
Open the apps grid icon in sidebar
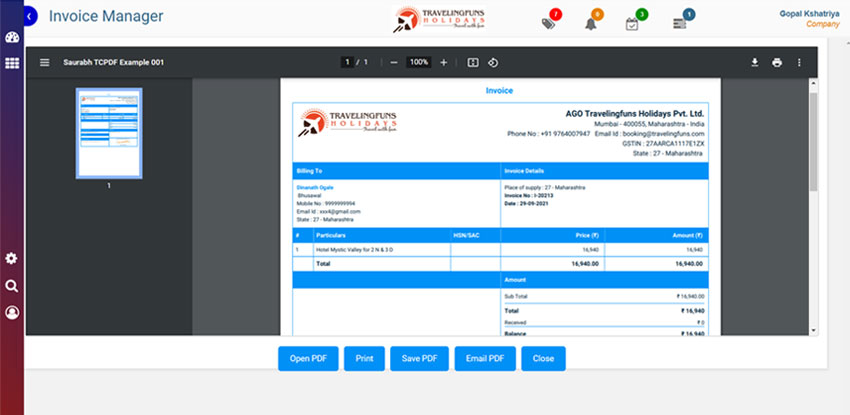point(12,63)
